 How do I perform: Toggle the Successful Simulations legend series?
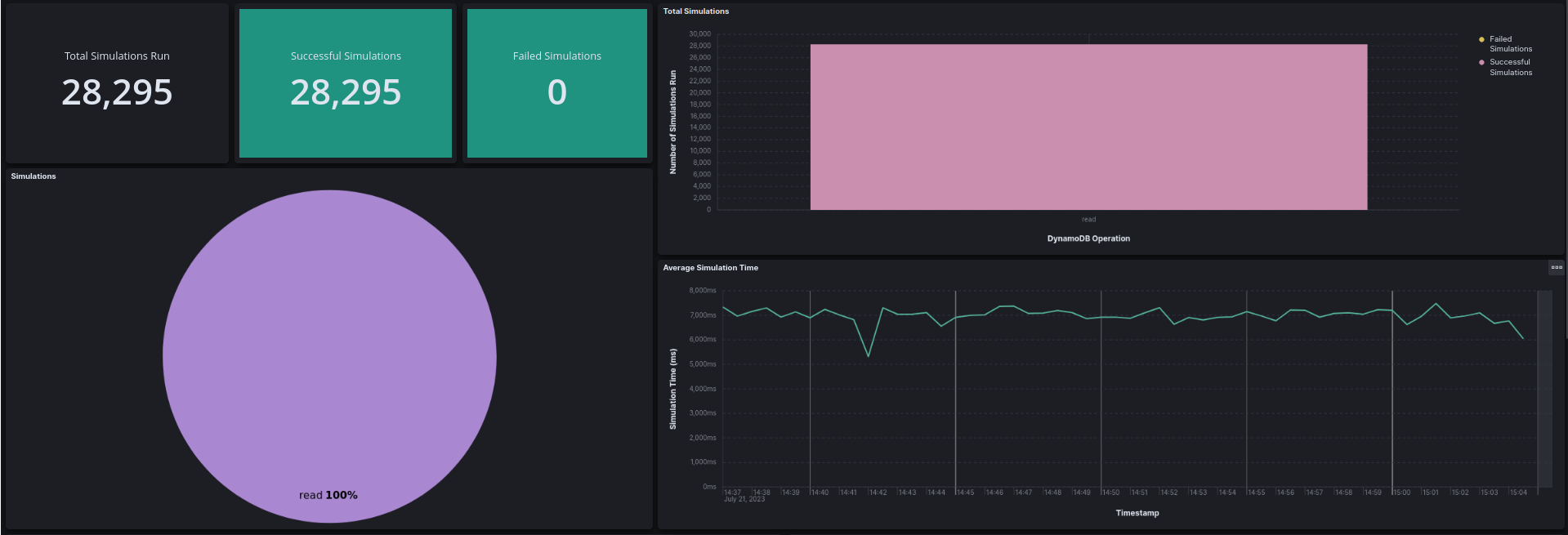click(1510, 67)
